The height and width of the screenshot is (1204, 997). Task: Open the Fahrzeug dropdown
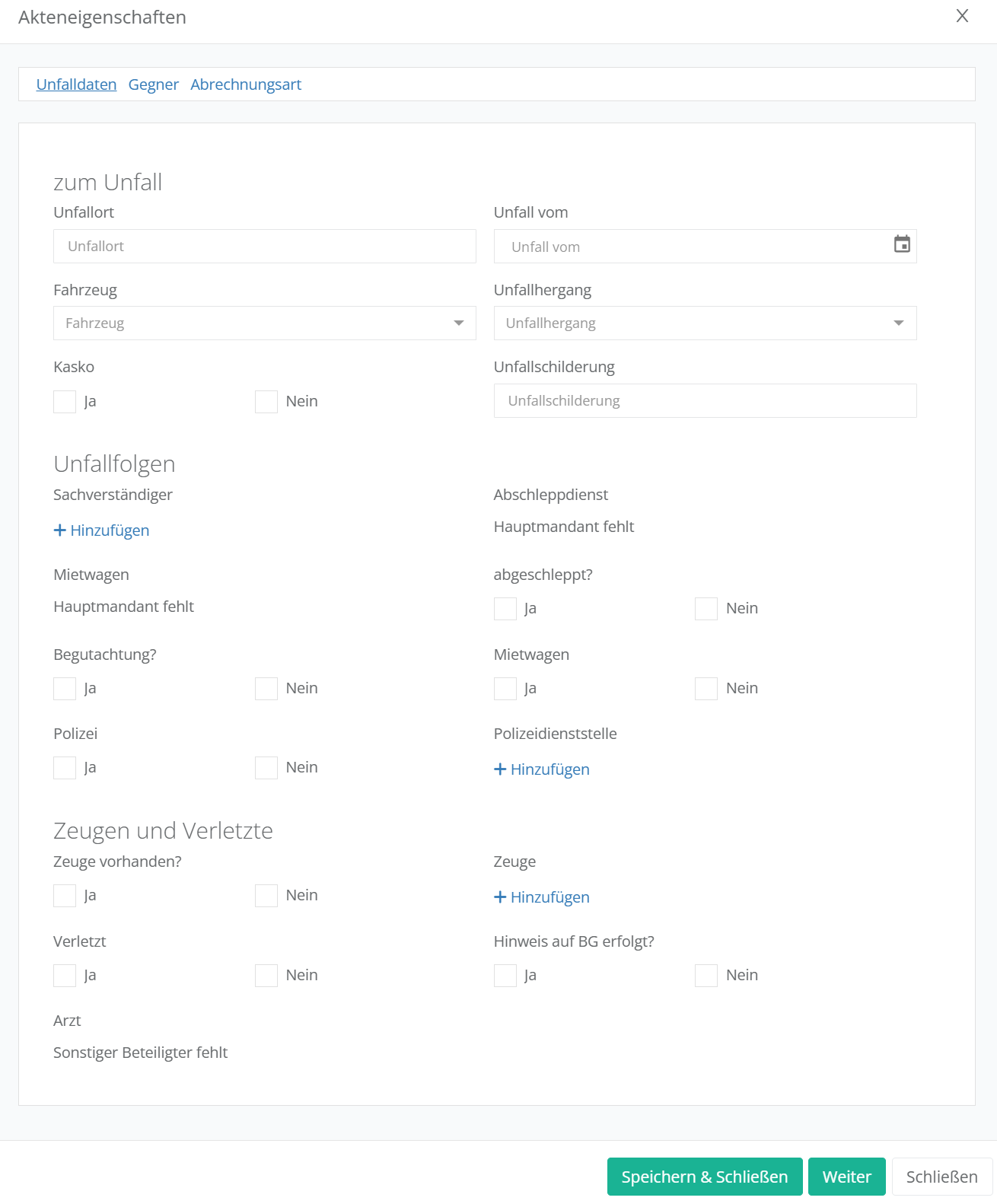[264, 323]
